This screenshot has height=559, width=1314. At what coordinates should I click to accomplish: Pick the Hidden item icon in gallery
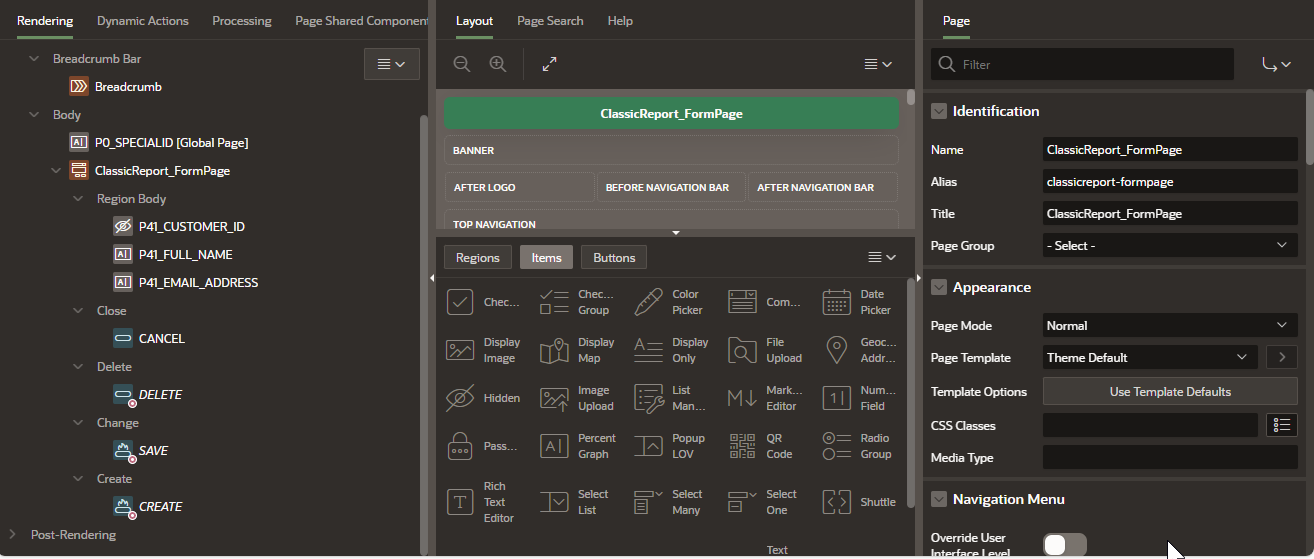point(460,398)
